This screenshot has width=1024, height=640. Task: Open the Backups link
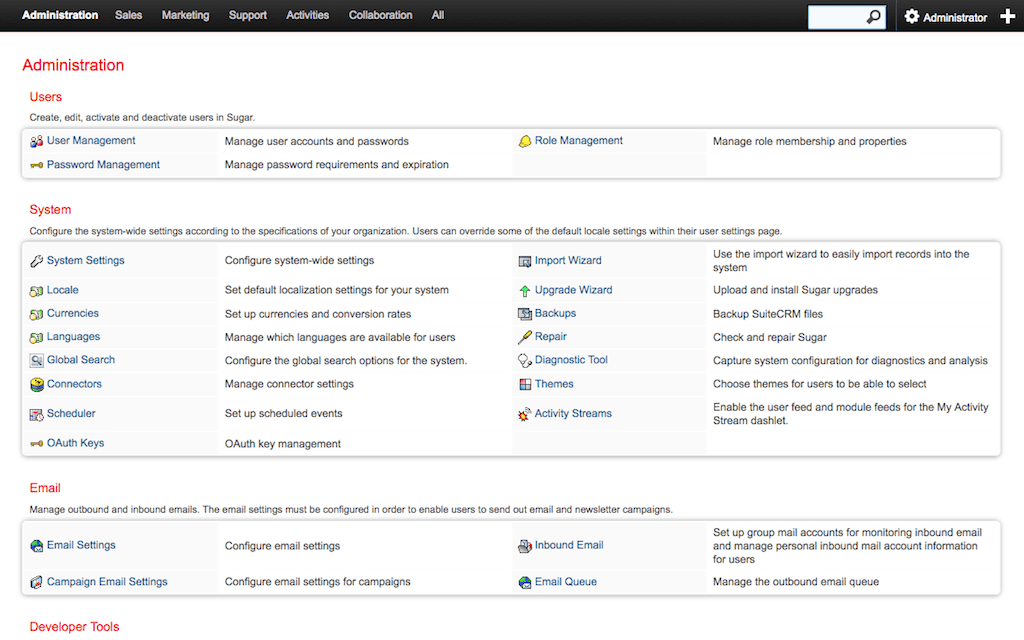pos(555,314)
